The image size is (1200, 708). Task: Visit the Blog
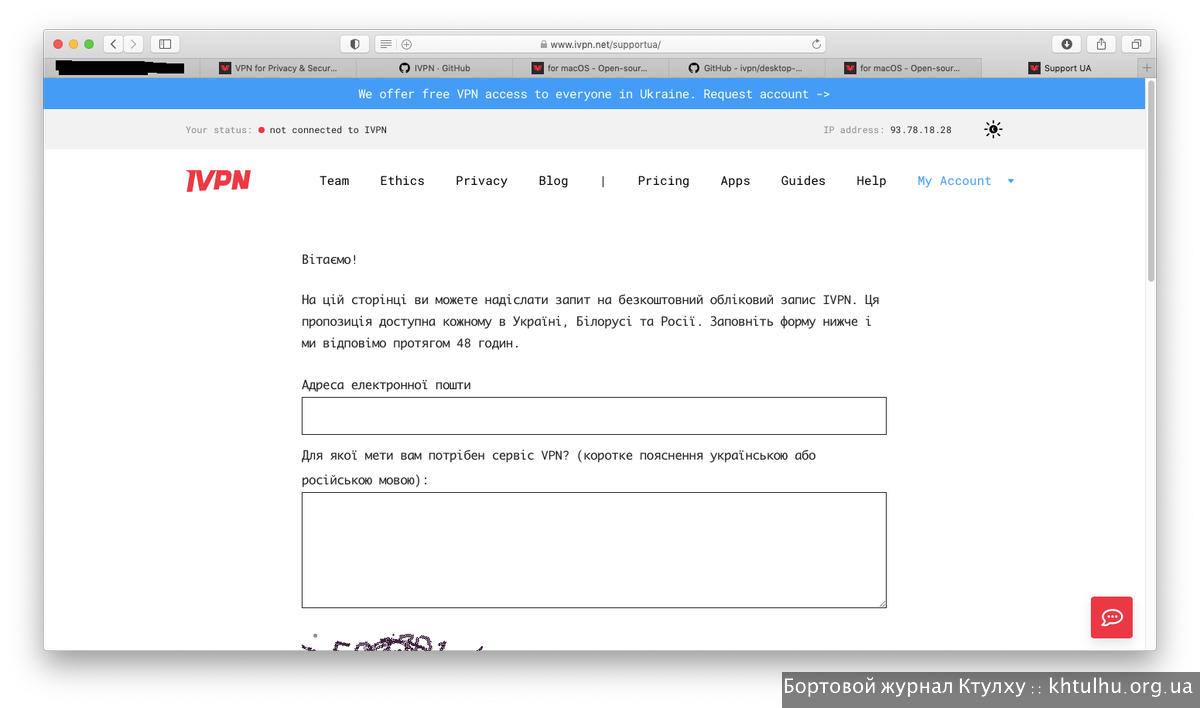pos(553,181)
